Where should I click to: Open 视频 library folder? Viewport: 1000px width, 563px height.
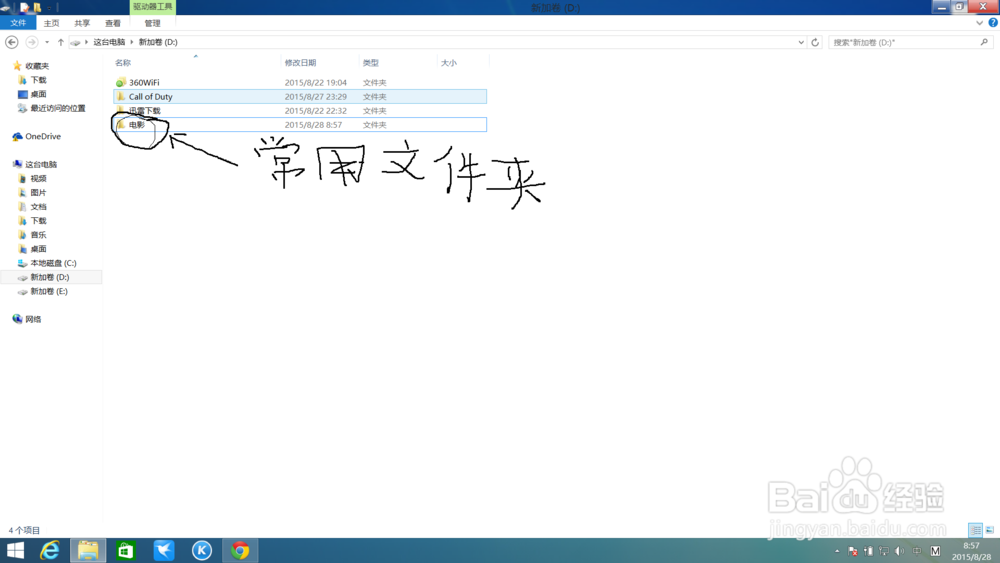[x=38, y=178]
